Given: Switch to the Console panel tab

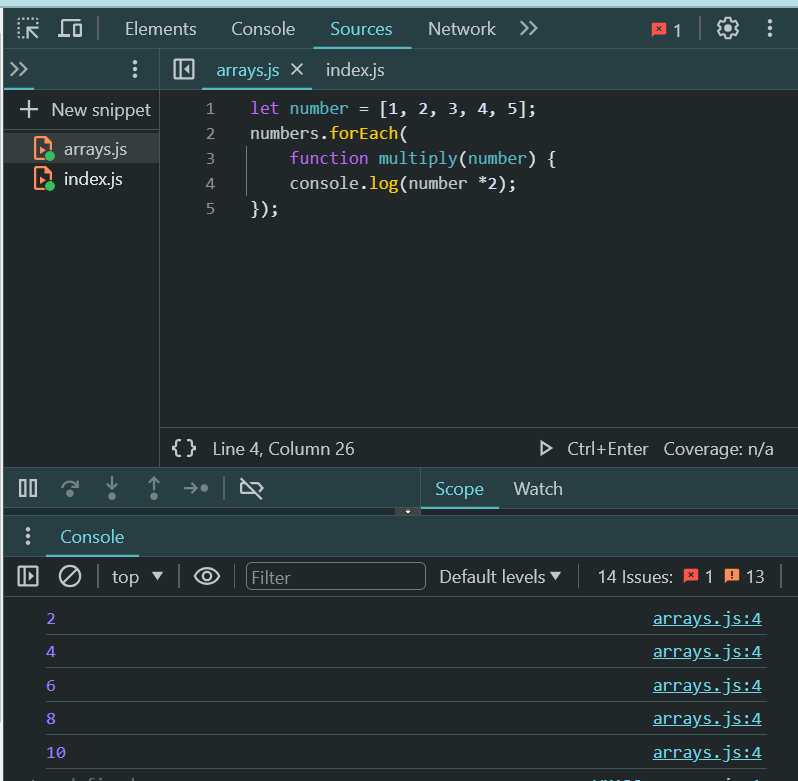Looking at the screenshot, I should click(263, 29).
